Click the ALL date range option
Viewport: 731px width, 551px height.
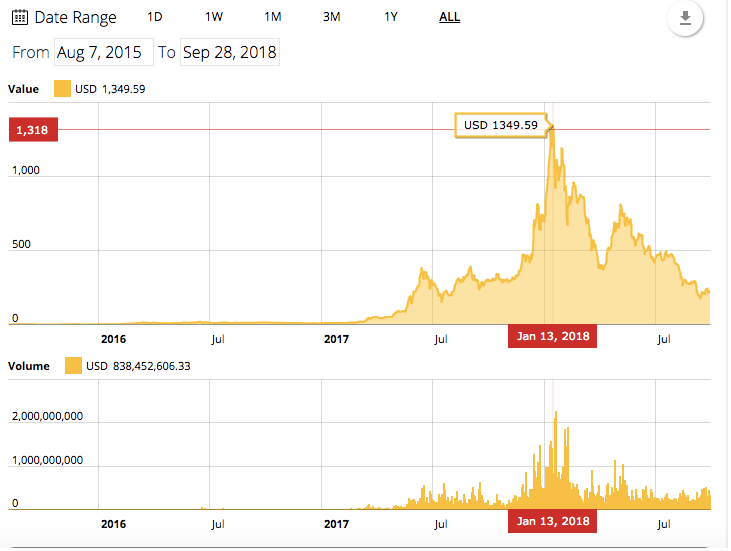[449, 17]
